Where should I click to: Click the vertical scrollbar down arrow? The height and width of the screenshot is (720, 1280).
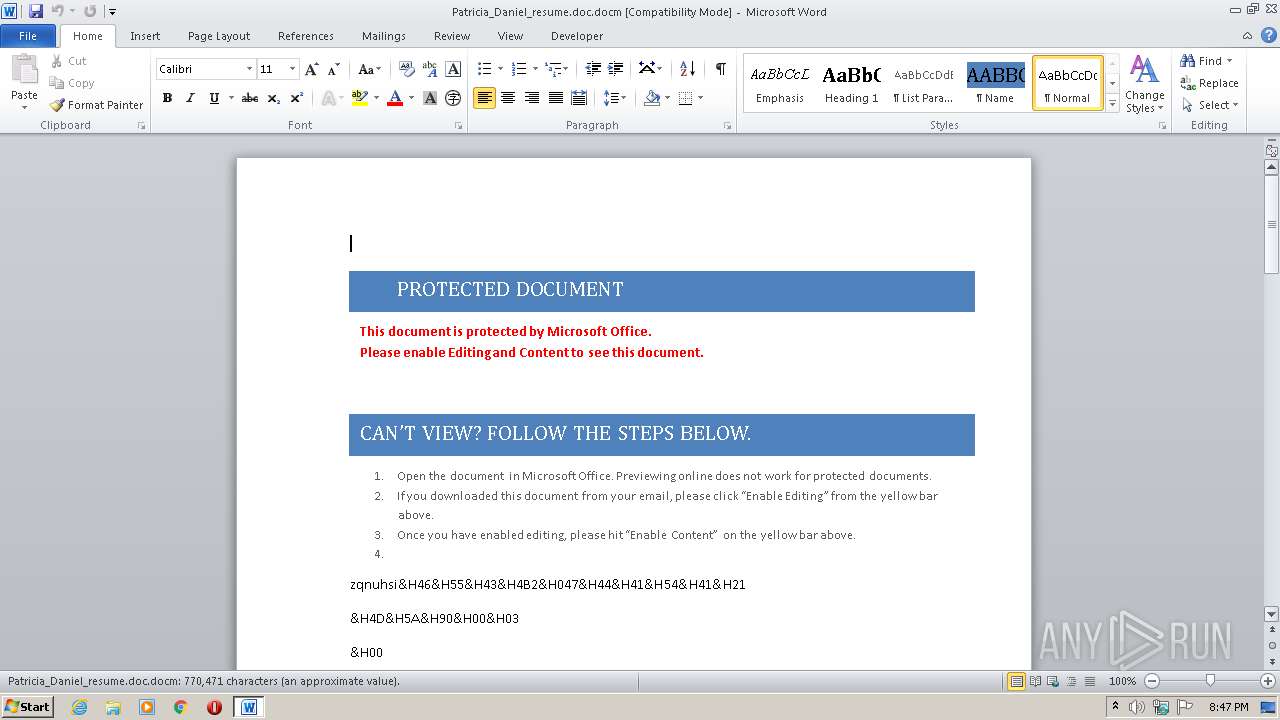[x=1272, y=614]
